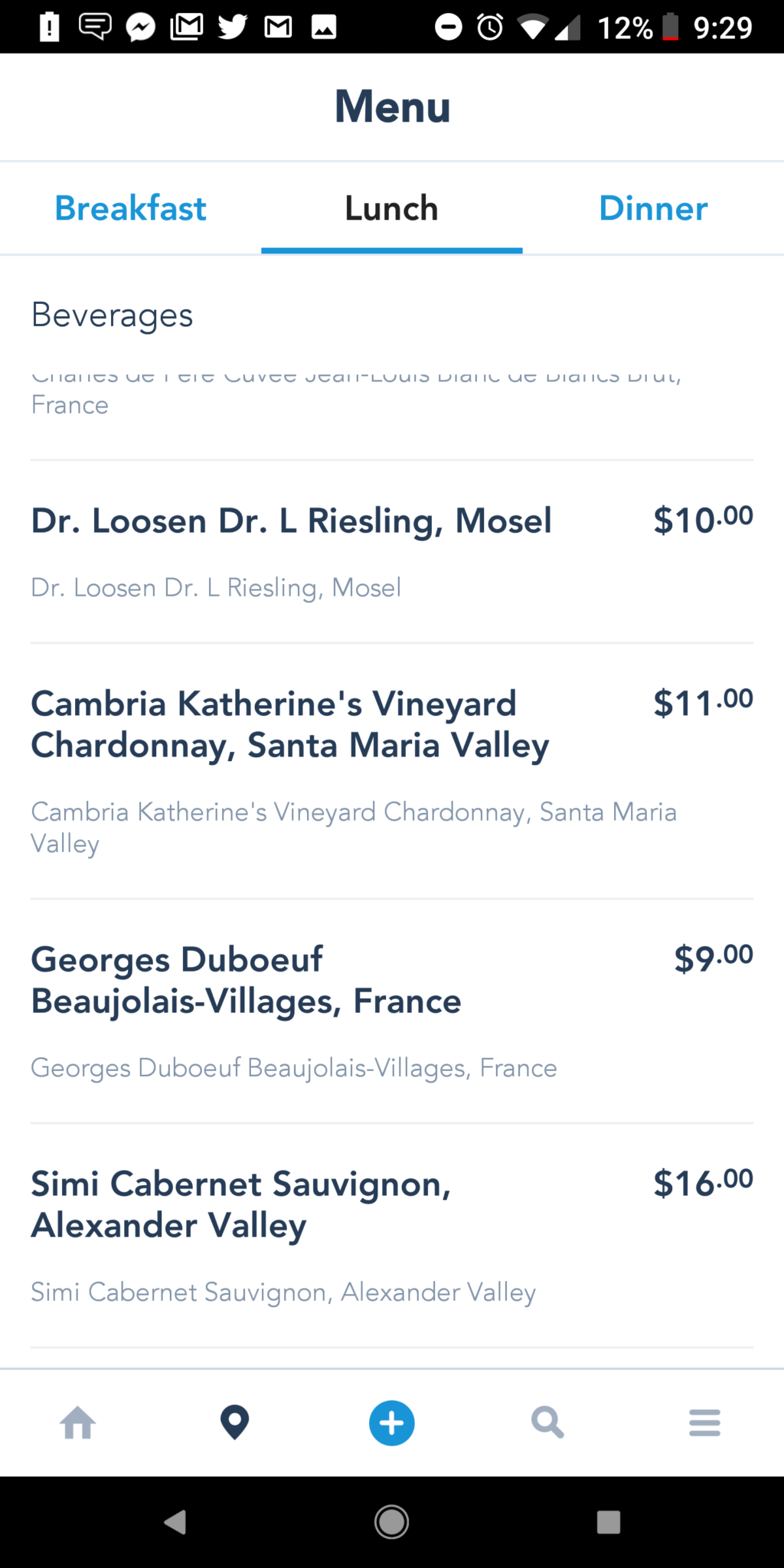Tap the $11.00 Chardonnay price
This screenshot has height=1568, width=784.
tap(703, 702)
